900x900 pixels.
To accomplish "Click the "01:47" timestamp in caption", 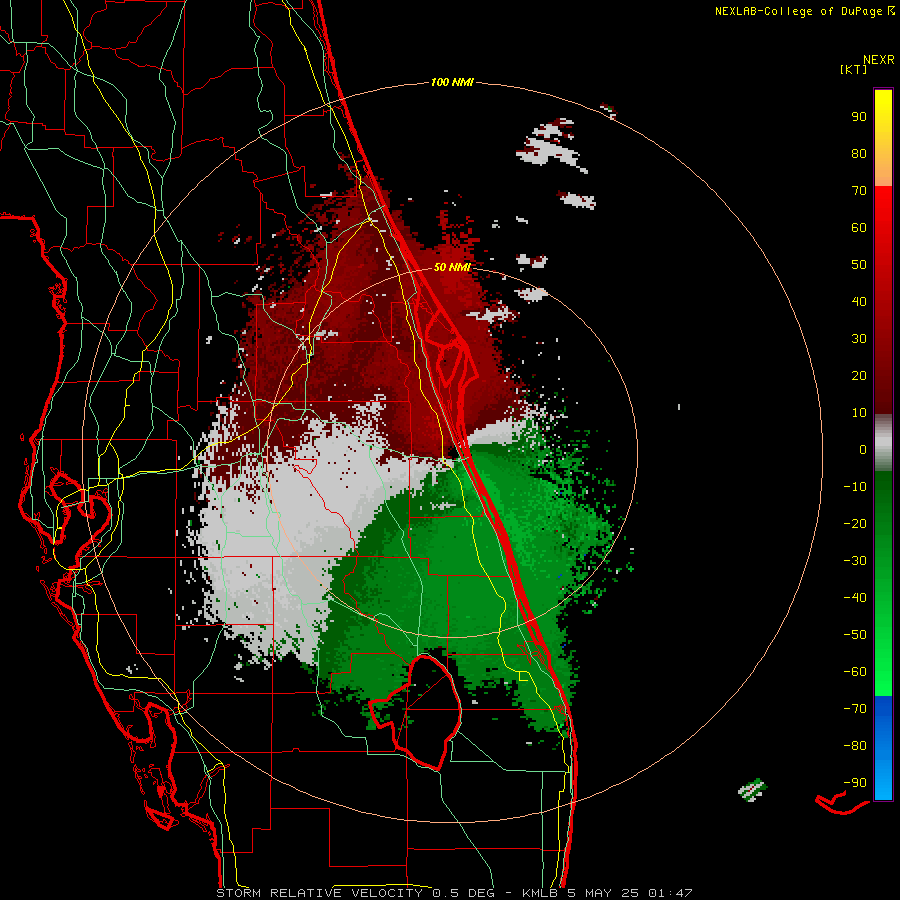I will point(670,893).
